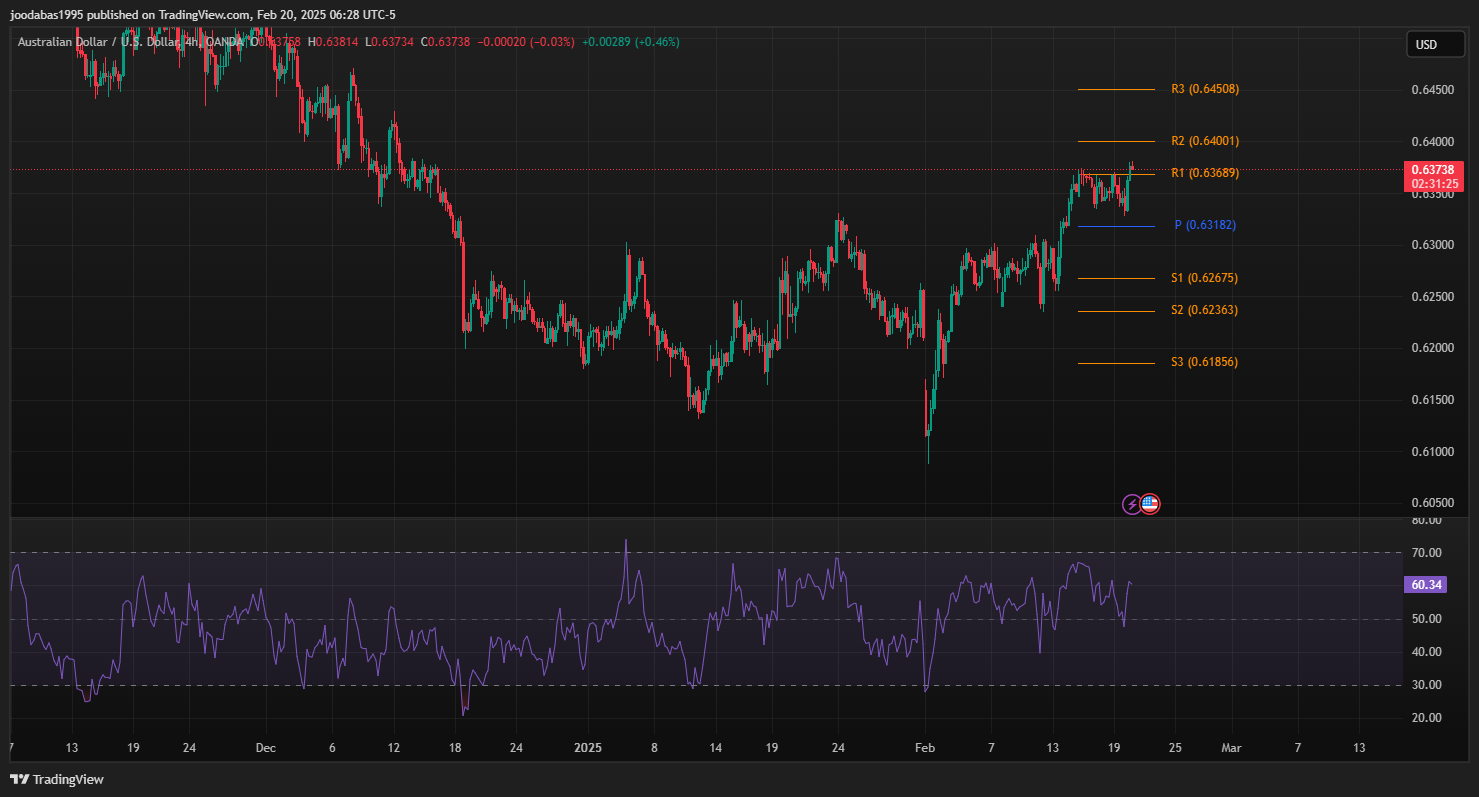The image size is (1479, 797).
Task: Click the RSI value tag 60.34
Action: [x=1425, y=585]
